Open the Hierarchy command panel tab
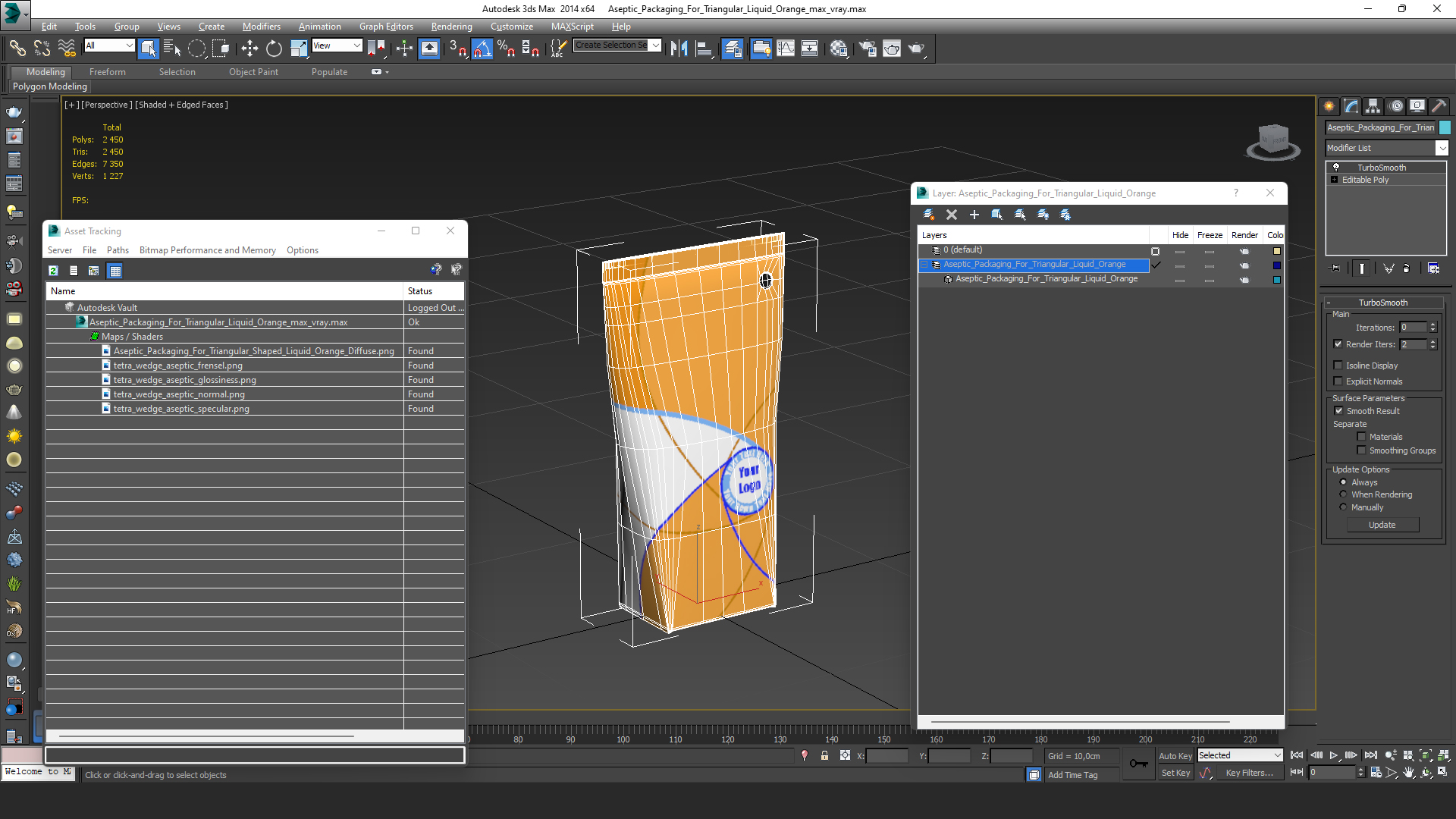This screenshot has width=1456, height=819. pyautogui.click(x=1373, y=106)
